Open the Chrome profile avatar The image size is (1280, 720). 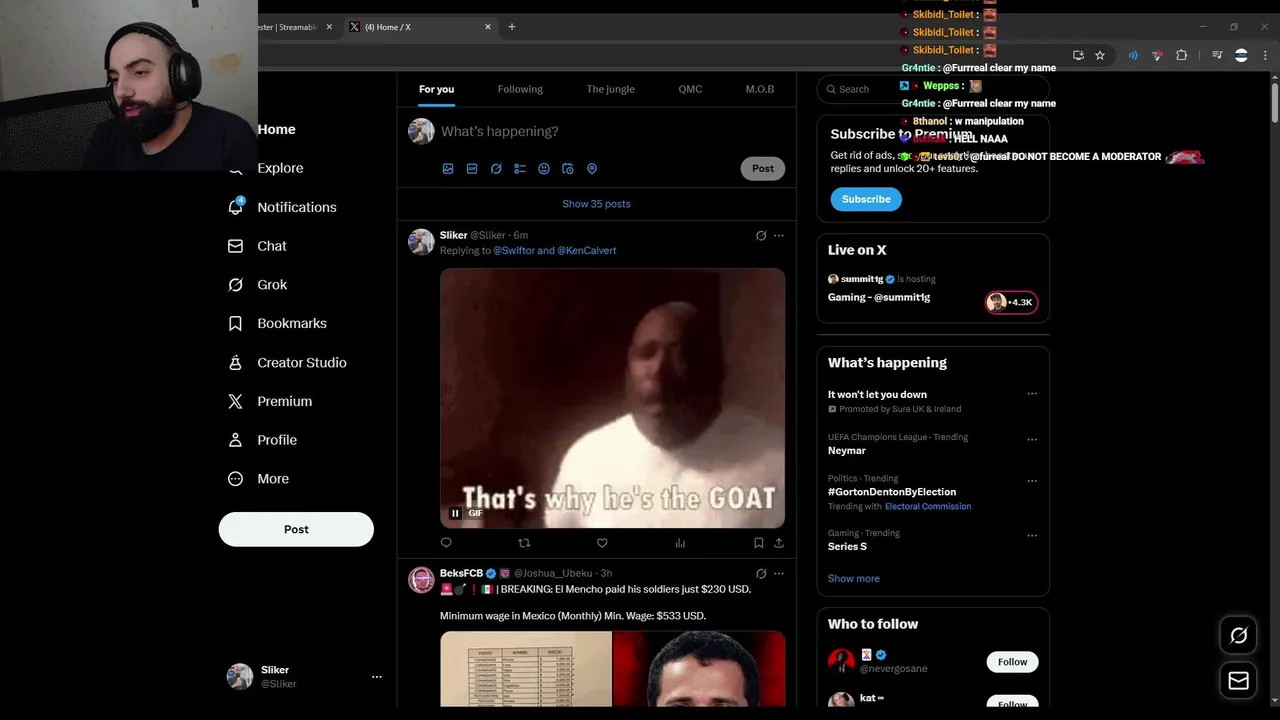pyautogui.click(x=1241, y=56)
